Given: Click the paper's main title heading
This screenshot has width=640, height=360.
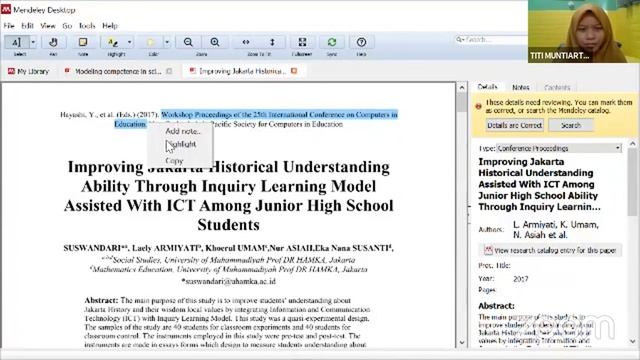Looking at the screenshot, I should tap(229, 196).
